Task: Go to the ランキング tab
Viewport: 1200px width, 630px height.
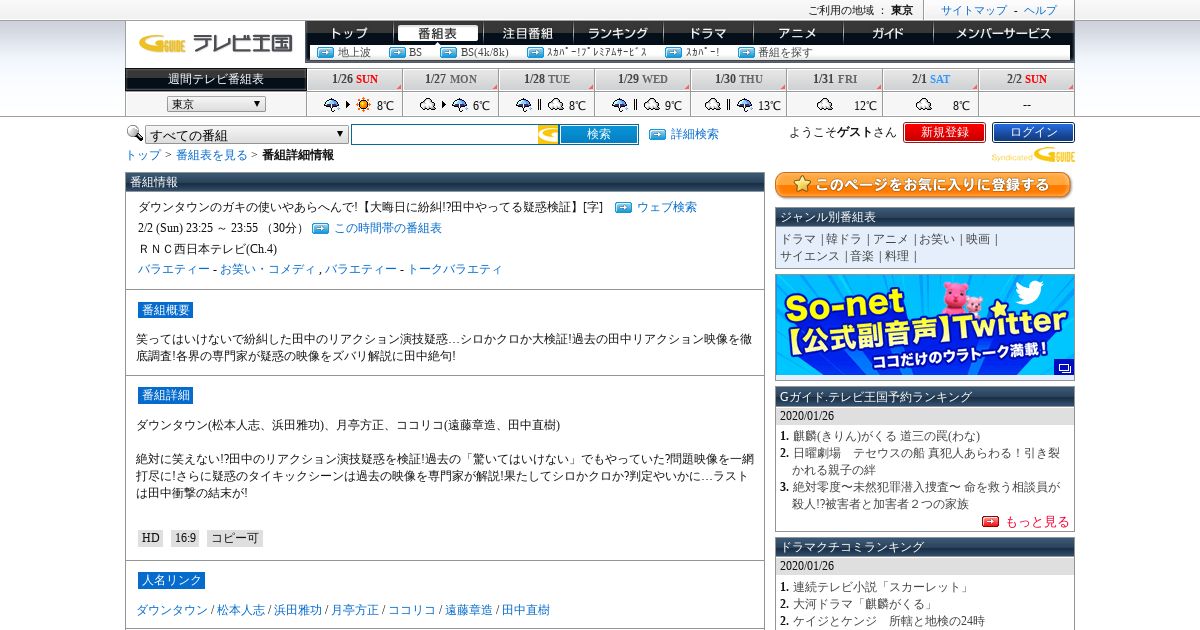Action: 618,33
